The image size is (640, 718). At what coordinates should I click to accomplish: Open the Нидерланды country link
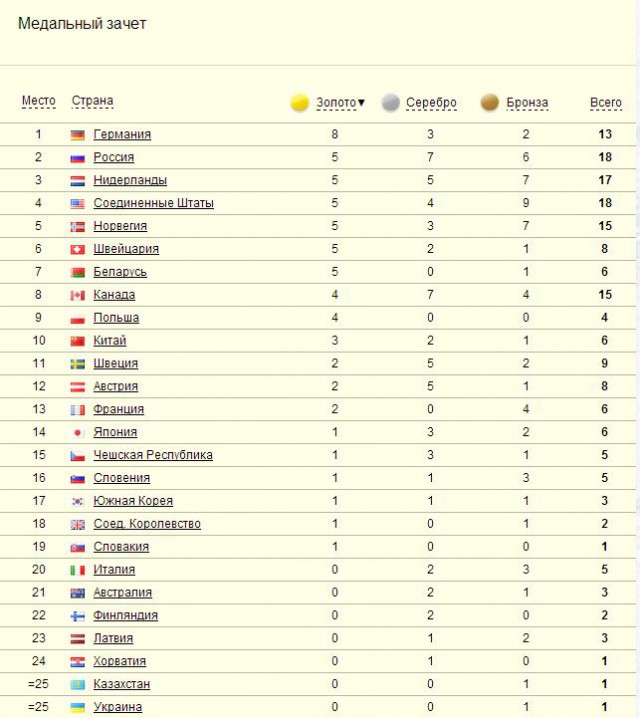[130, 180]
